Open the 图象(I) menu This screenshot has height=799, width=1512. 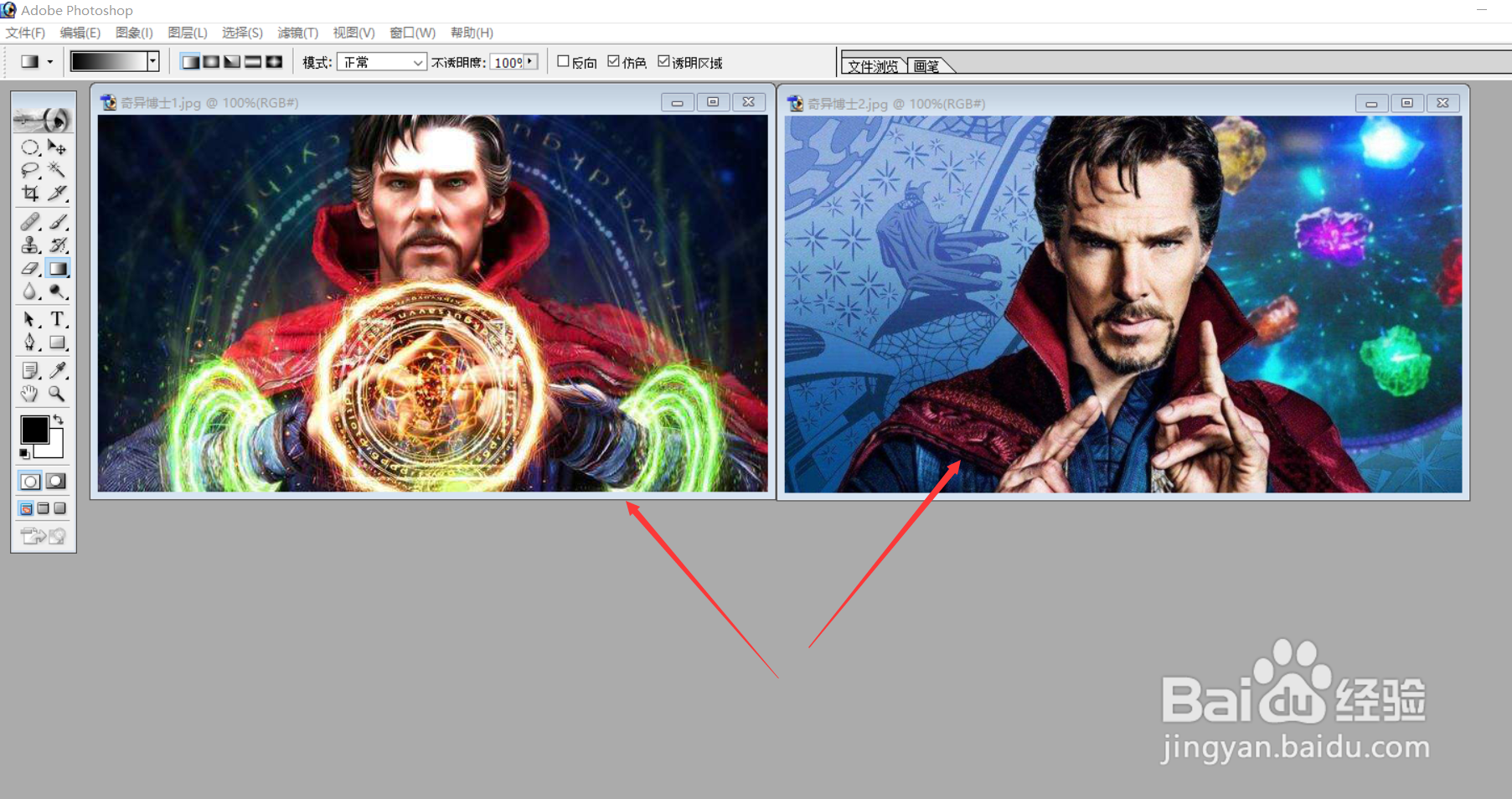[x=134, y=33]
